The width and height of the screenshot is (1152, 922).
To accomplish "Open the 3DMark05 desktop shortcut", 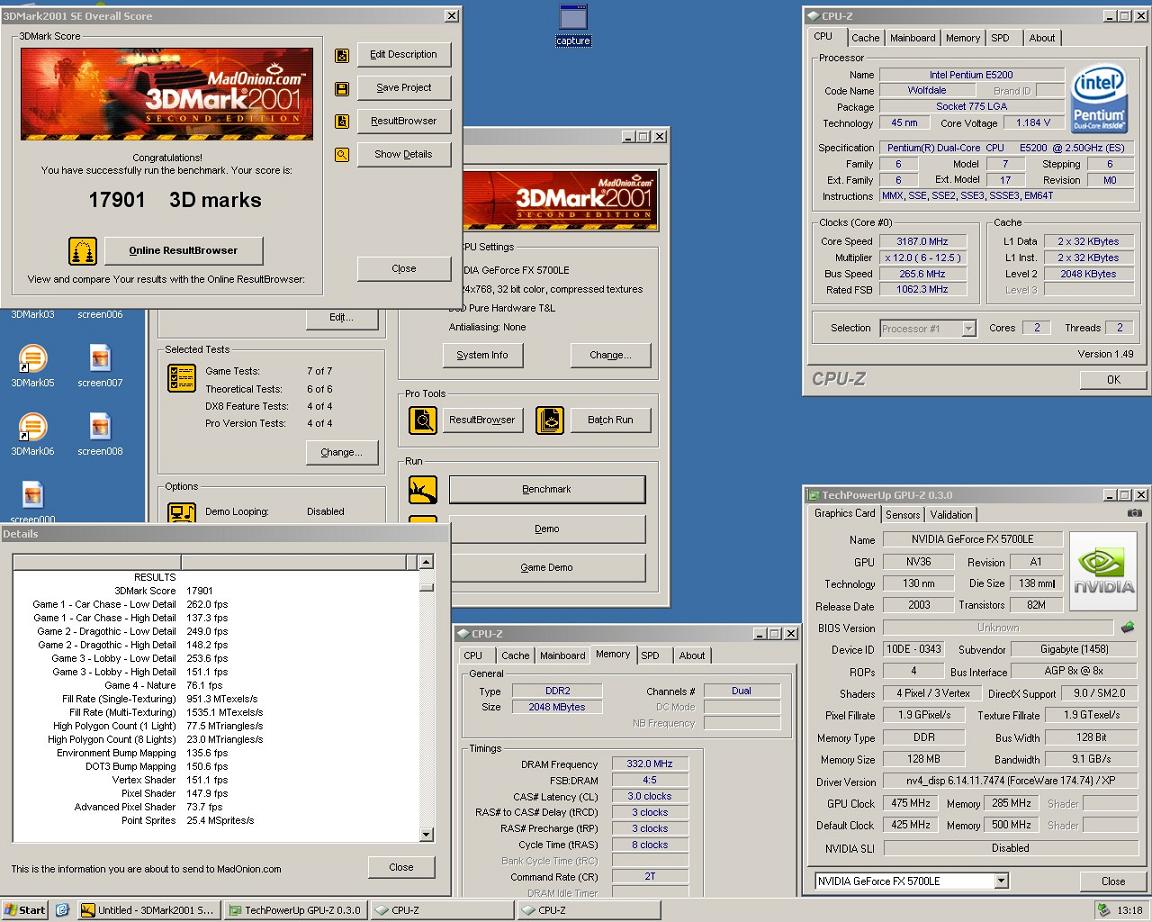I will point(32,366).
